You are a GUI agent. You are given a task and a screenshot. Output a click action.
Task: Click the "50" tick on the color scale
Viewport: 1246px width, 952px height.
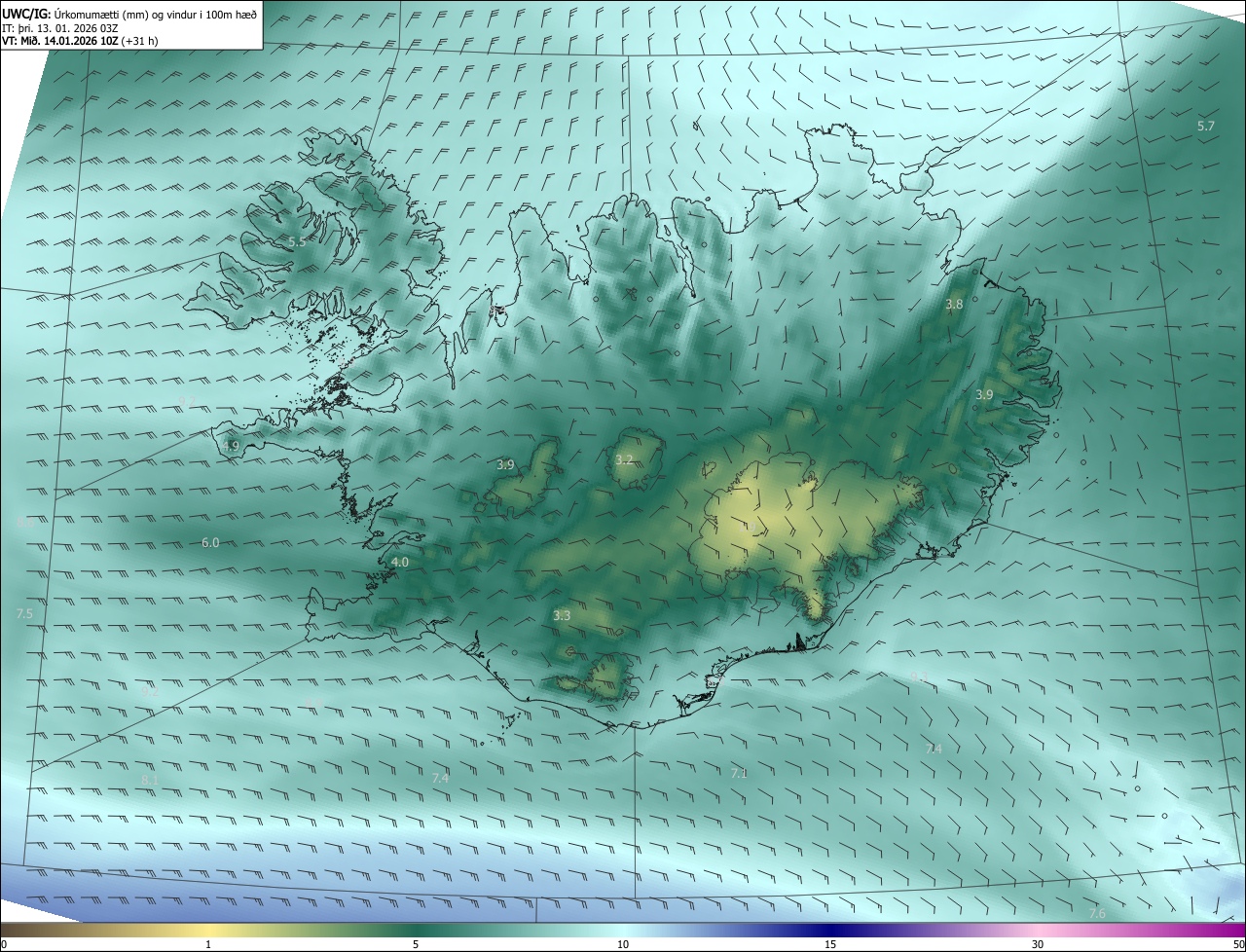point(1238,944)
